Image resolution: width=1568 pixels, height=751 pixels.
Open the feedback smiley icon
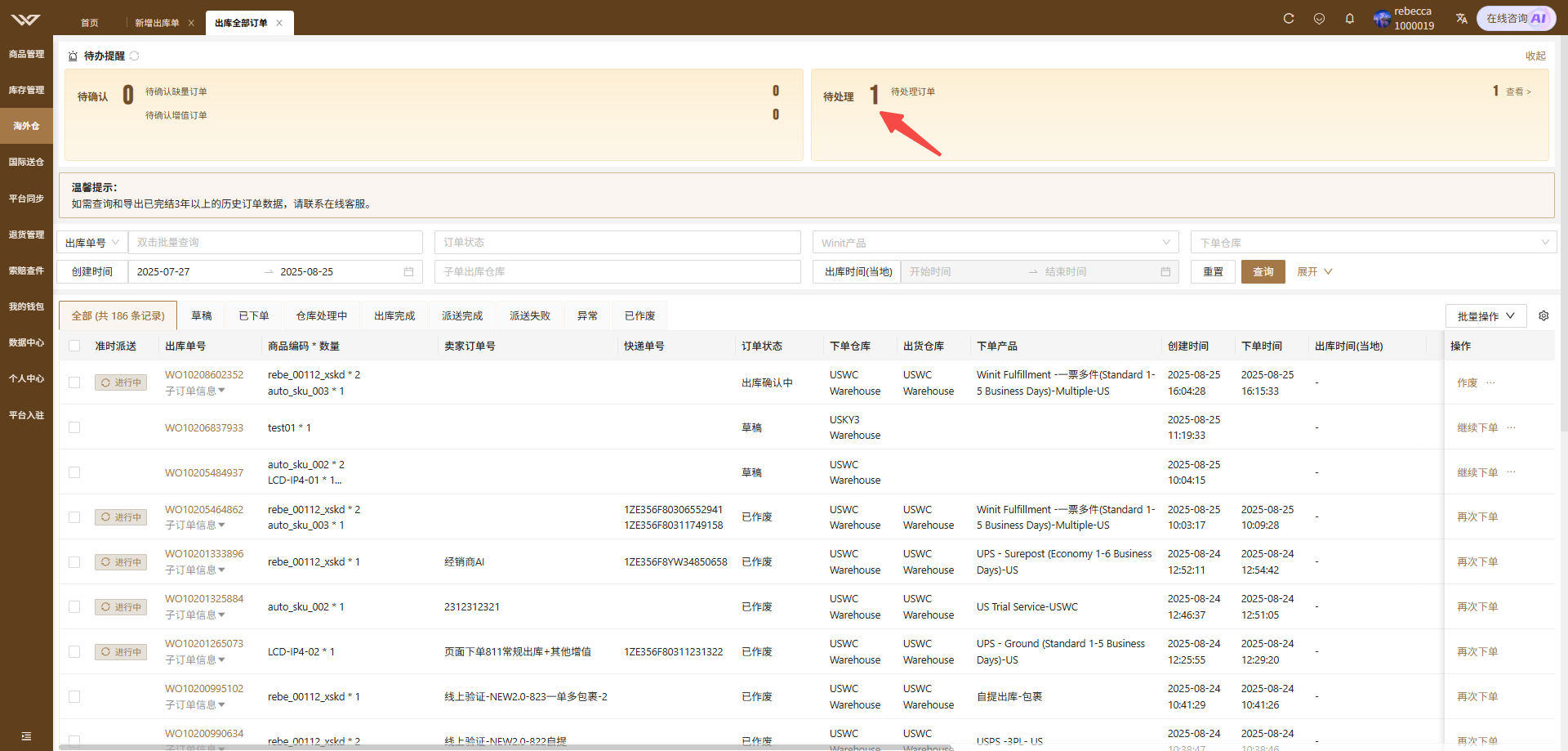pos(1319,19)
